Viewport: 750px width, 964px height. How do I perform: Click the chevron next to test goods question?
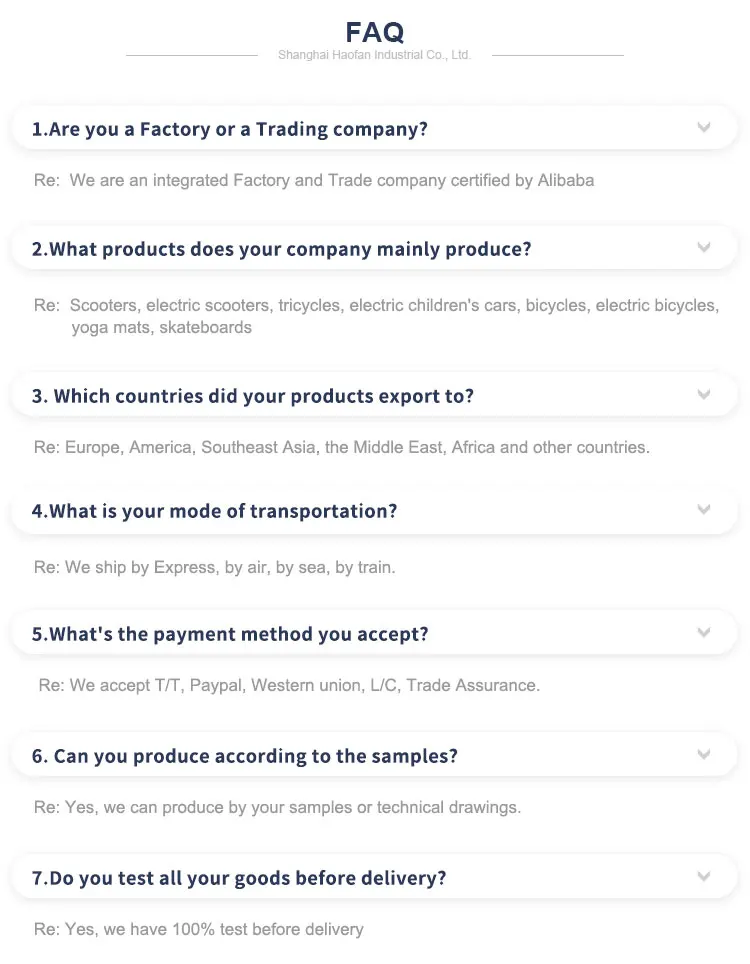point(704,877)
